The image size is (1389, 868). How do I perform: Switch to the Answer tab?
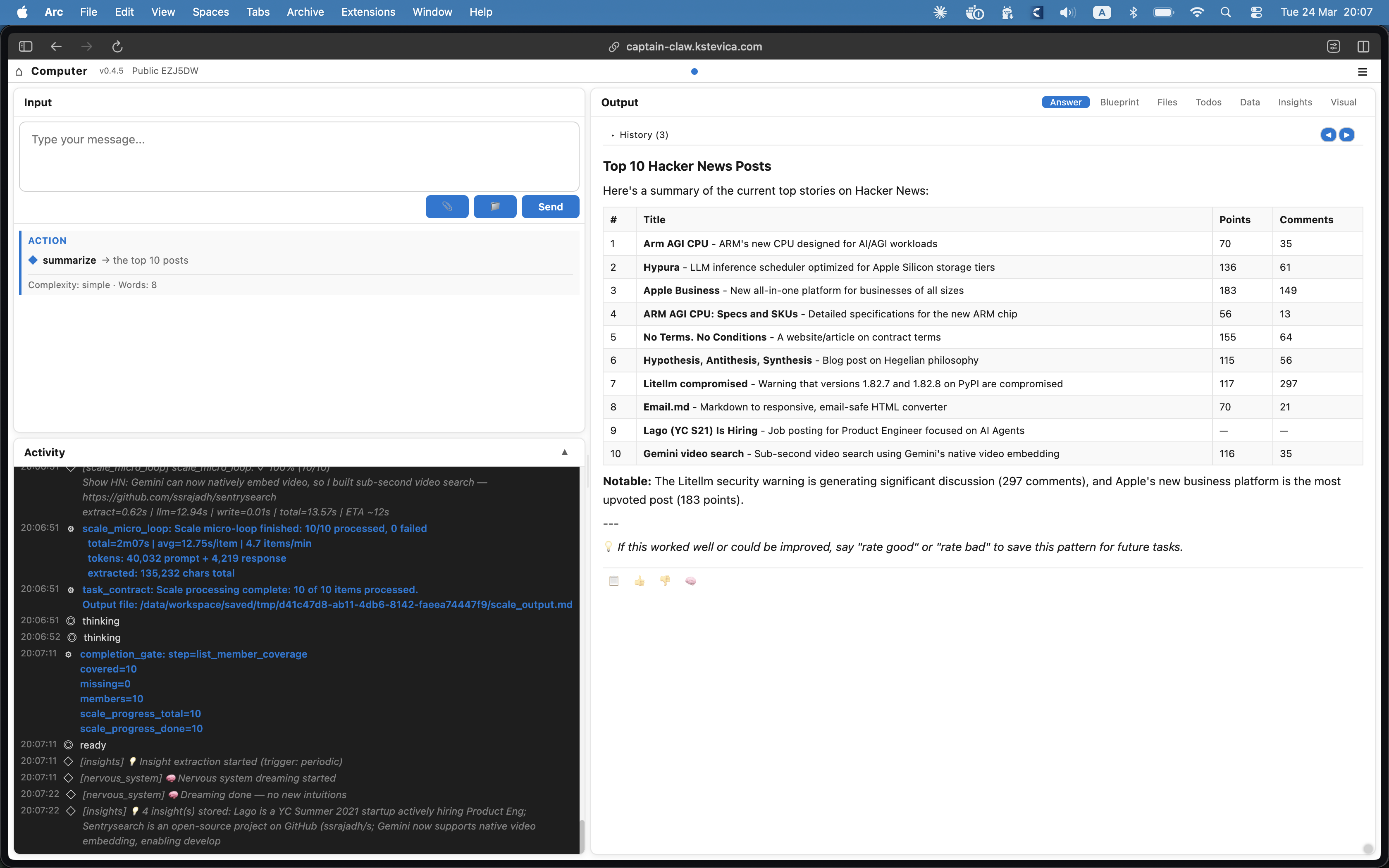[1065, 102]
